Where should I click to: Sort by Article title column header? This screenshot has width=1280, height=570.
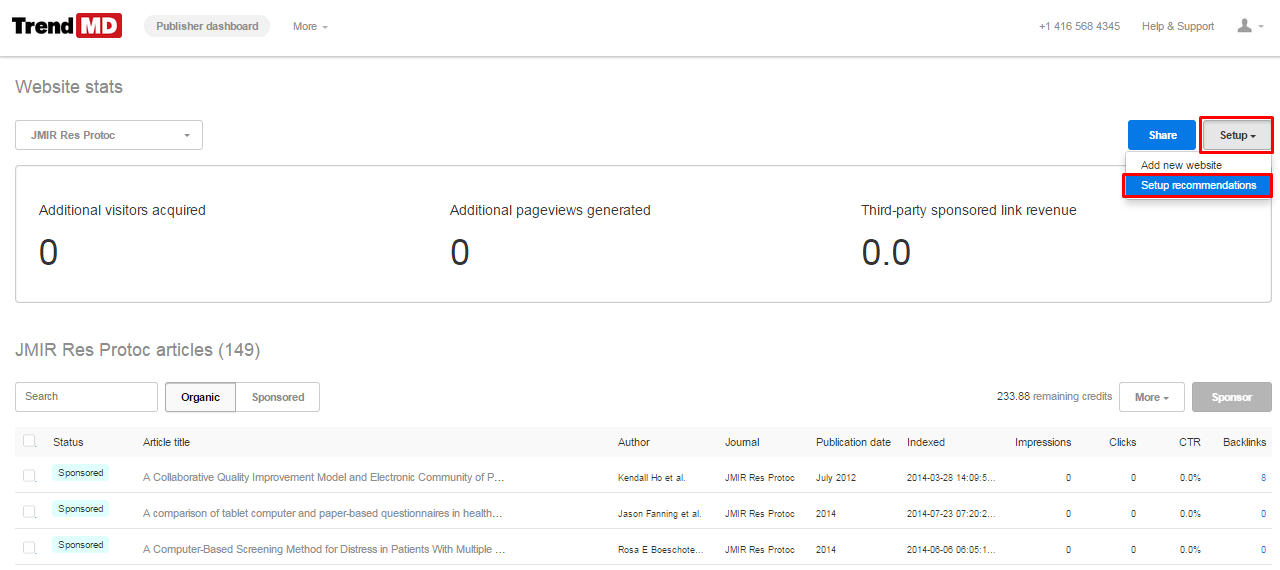tap(166, 442)
